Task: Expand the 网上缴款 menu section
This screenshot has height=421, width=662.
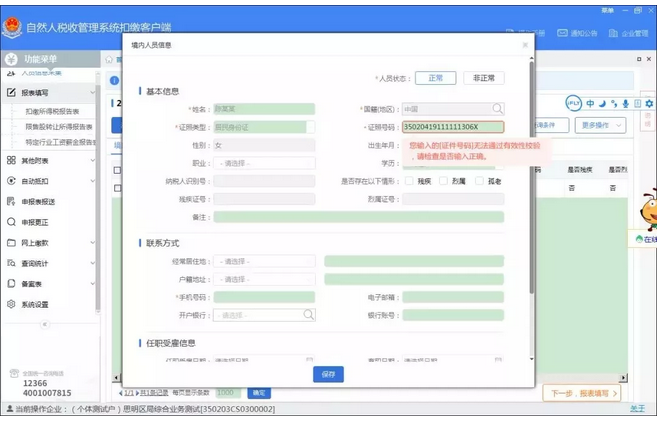Action: pyautogui.click(x=92, y=242)
